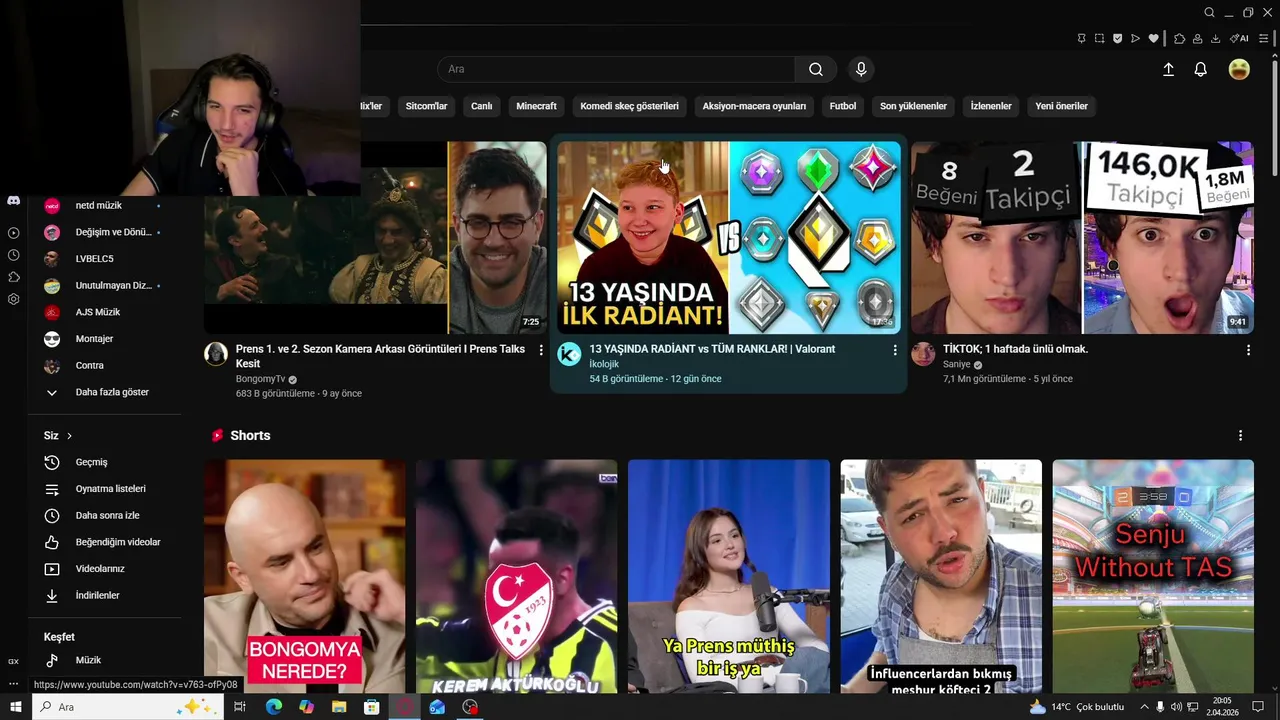The height and width of the screenshot is (720, 1280).
Task: Open sidebar three-dots more menu
Action: coord(14,684)
